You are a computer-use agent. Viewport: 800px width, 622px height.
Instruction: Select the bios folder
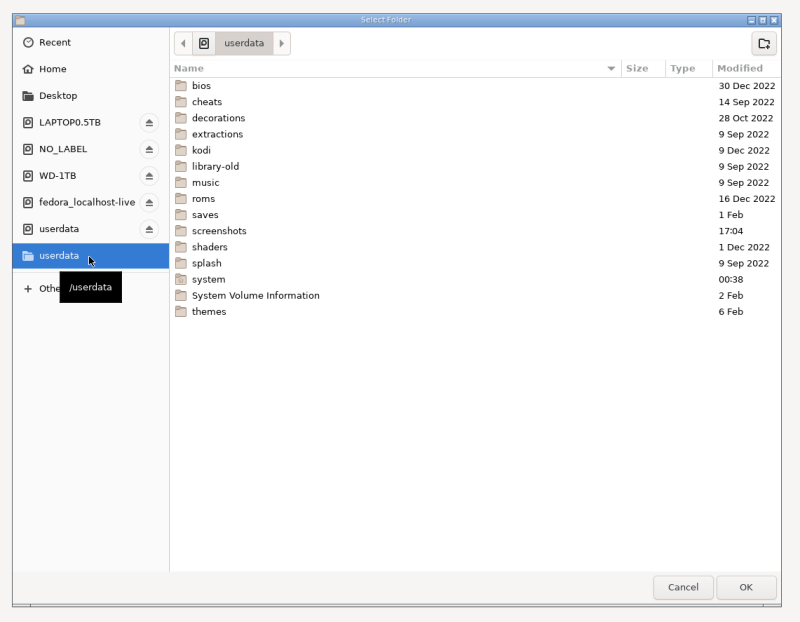click(x=474, y=86)
